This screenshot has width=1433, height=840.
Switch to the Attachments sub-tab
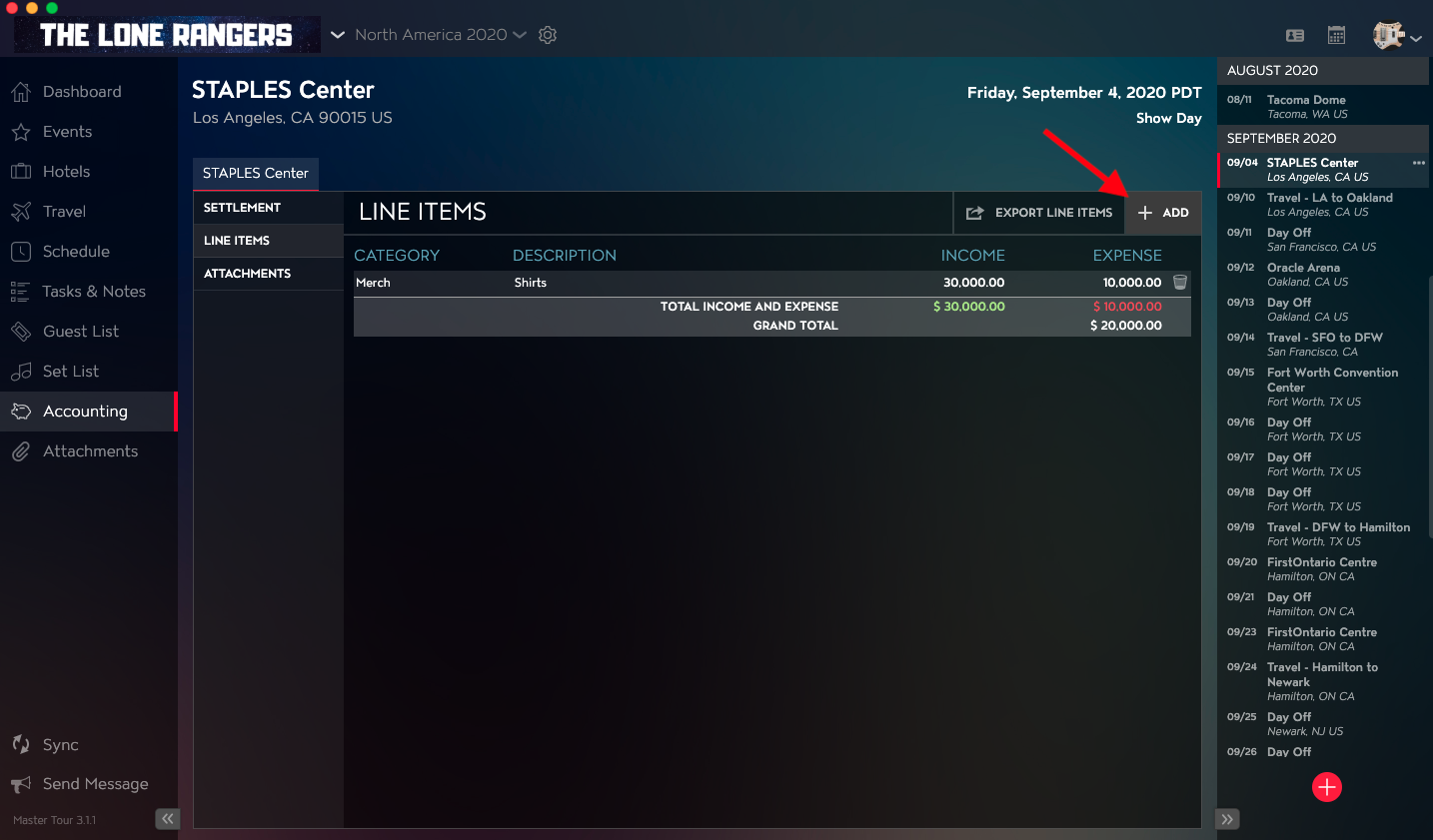coord(268,274)
